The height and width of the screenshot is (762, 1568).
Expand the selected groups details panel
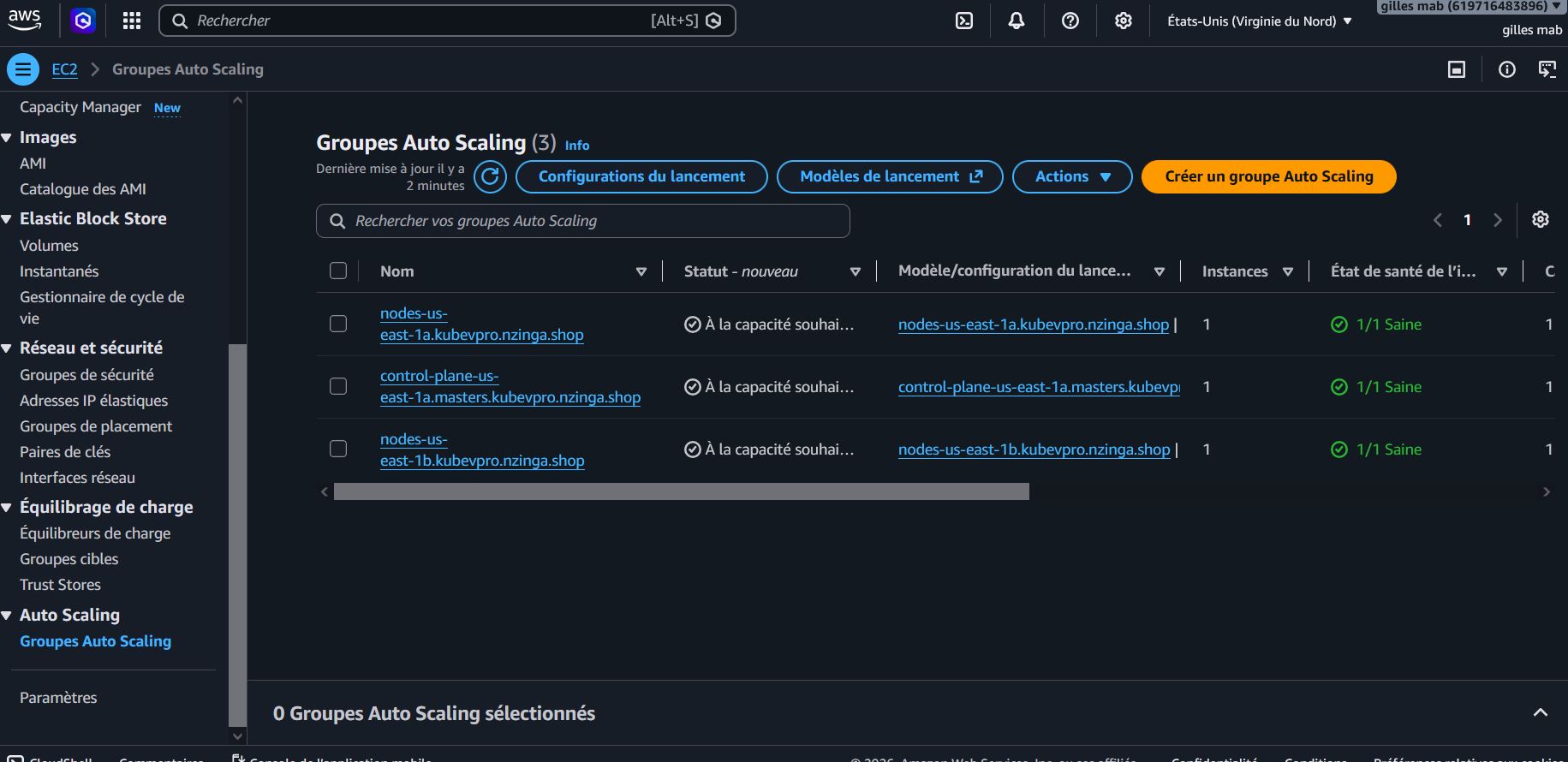point(1541,712)
